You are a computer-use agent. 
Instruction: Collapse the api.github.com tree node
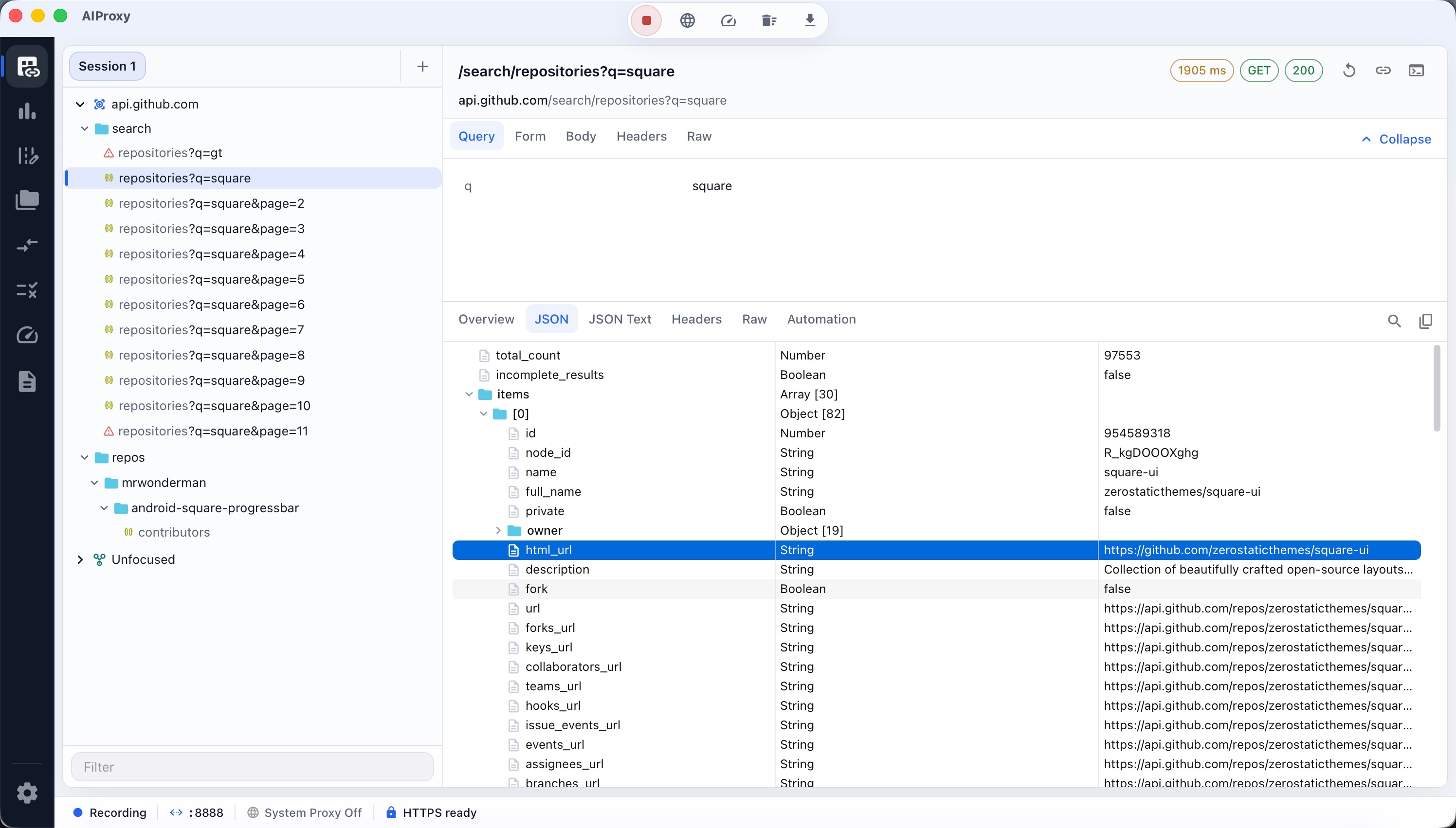80,104
